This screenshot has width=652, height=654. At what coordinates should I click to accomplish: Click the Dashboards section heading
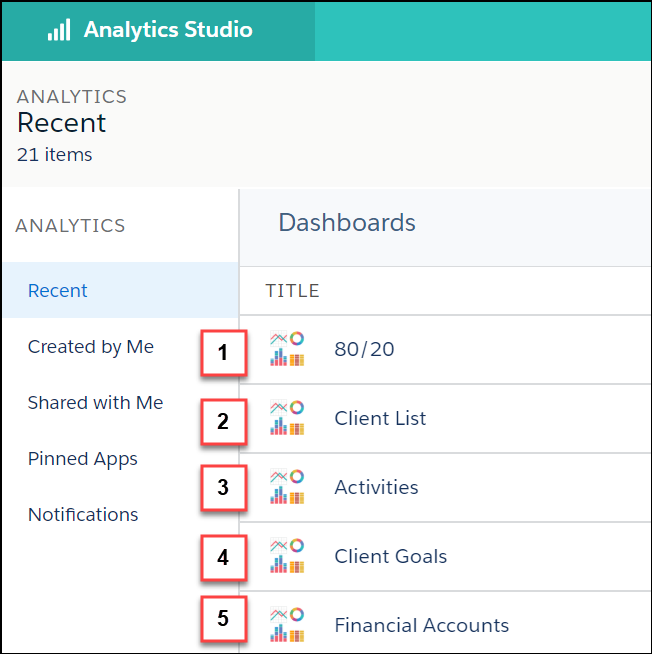[347, 222]
